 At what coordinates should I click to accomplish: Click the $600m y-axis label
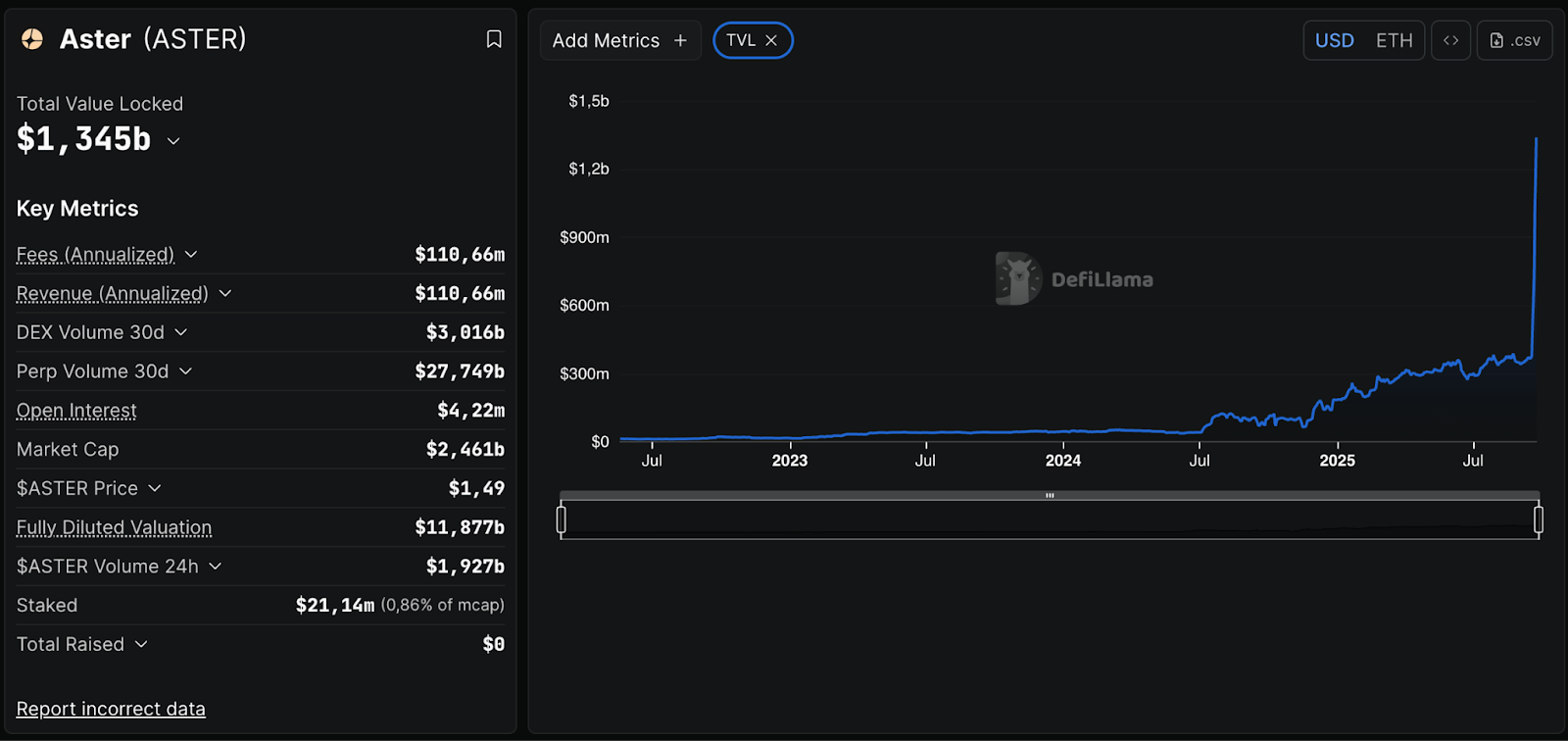click(585, 306)
